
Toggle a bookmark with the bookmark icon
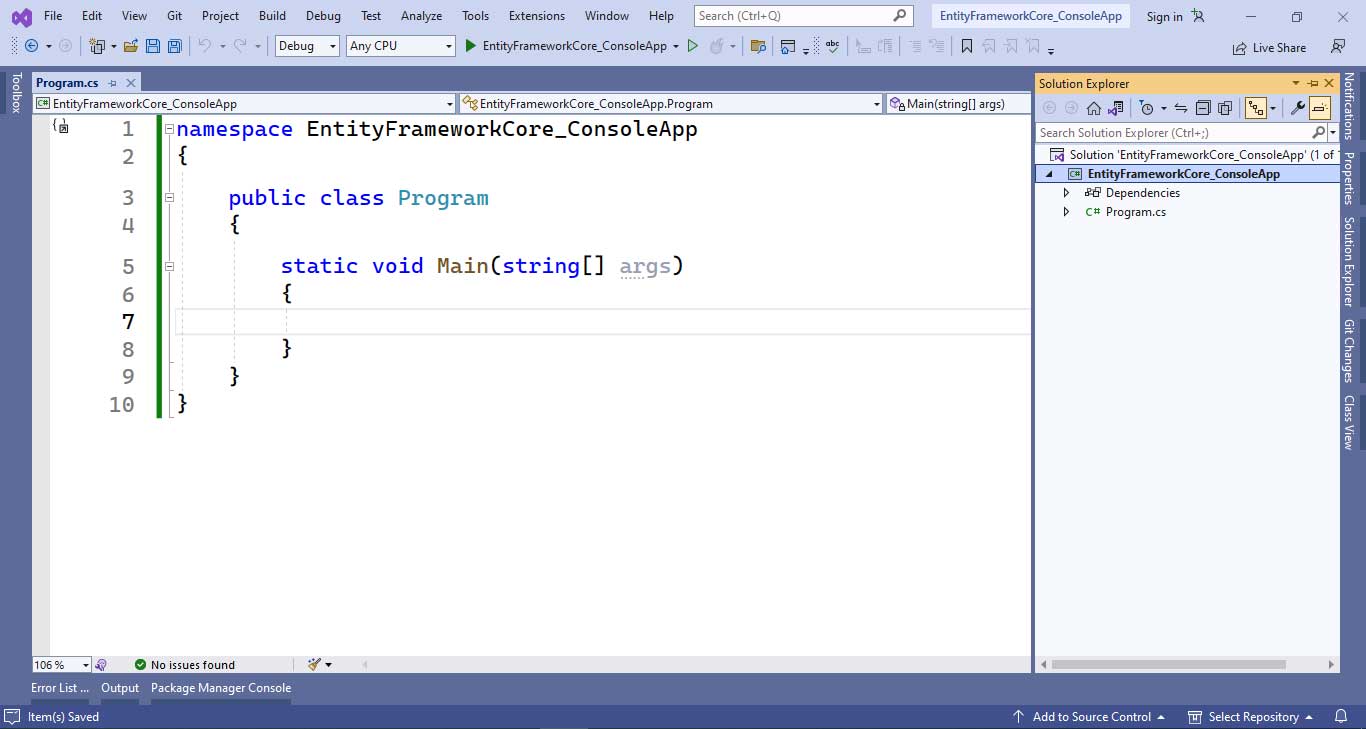click(x=966, y=45)
